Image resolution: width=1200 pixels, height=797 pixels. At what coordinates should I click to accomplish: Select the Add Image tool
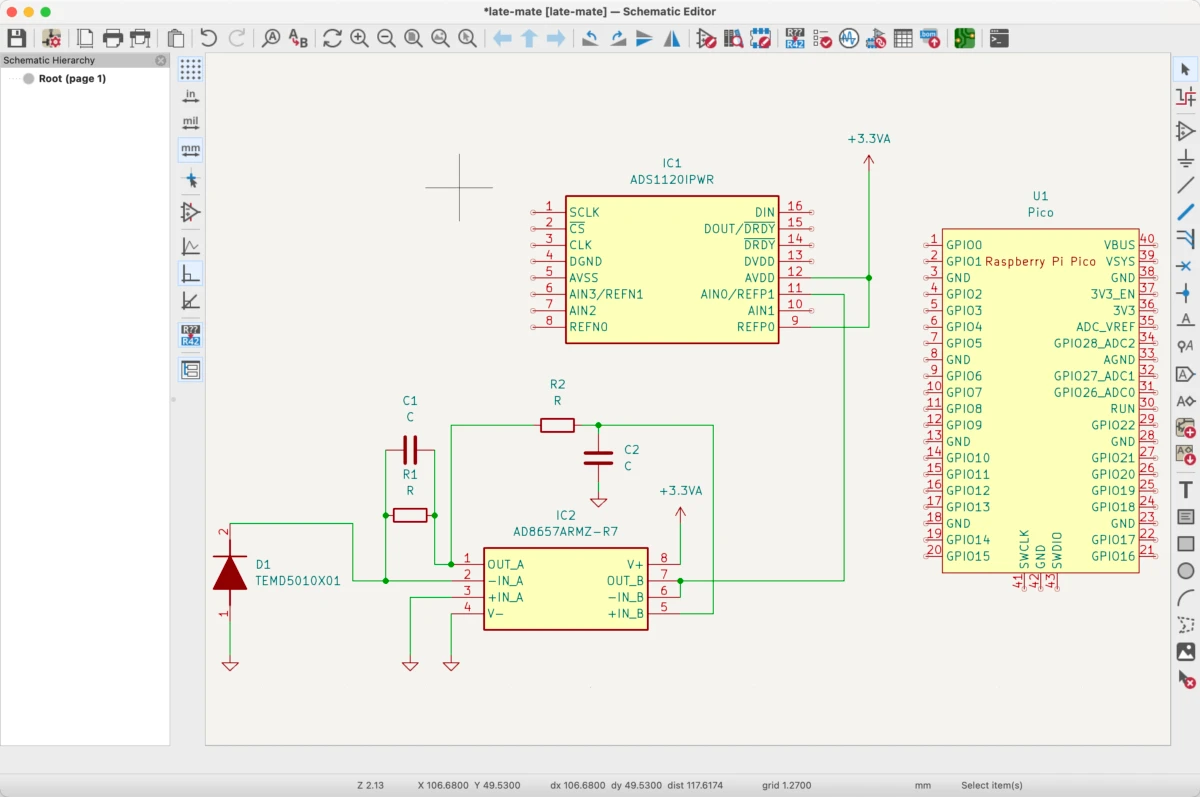tap(1186, 652)
